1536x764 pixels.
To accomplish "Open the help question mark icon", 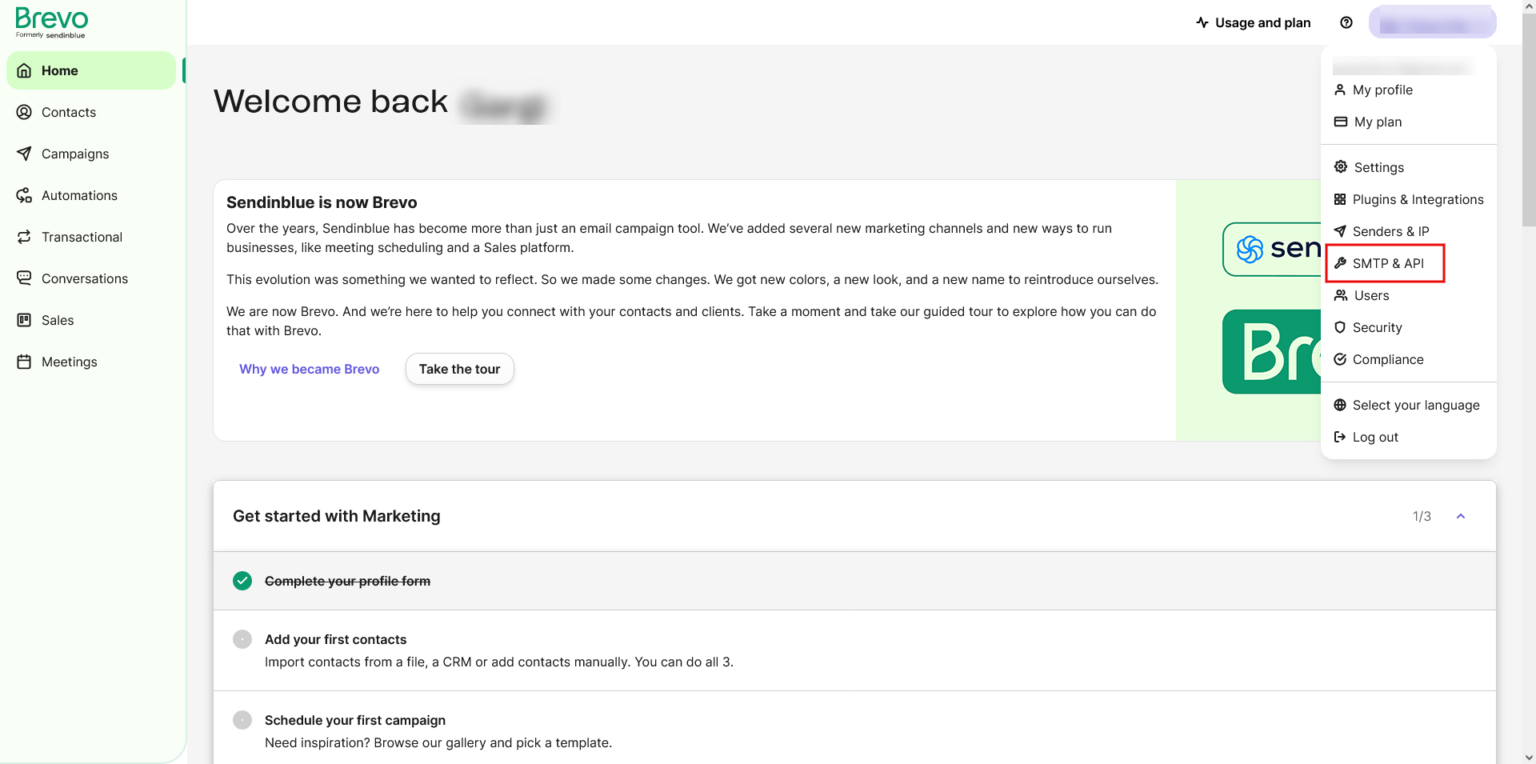I will (1346, 21).
